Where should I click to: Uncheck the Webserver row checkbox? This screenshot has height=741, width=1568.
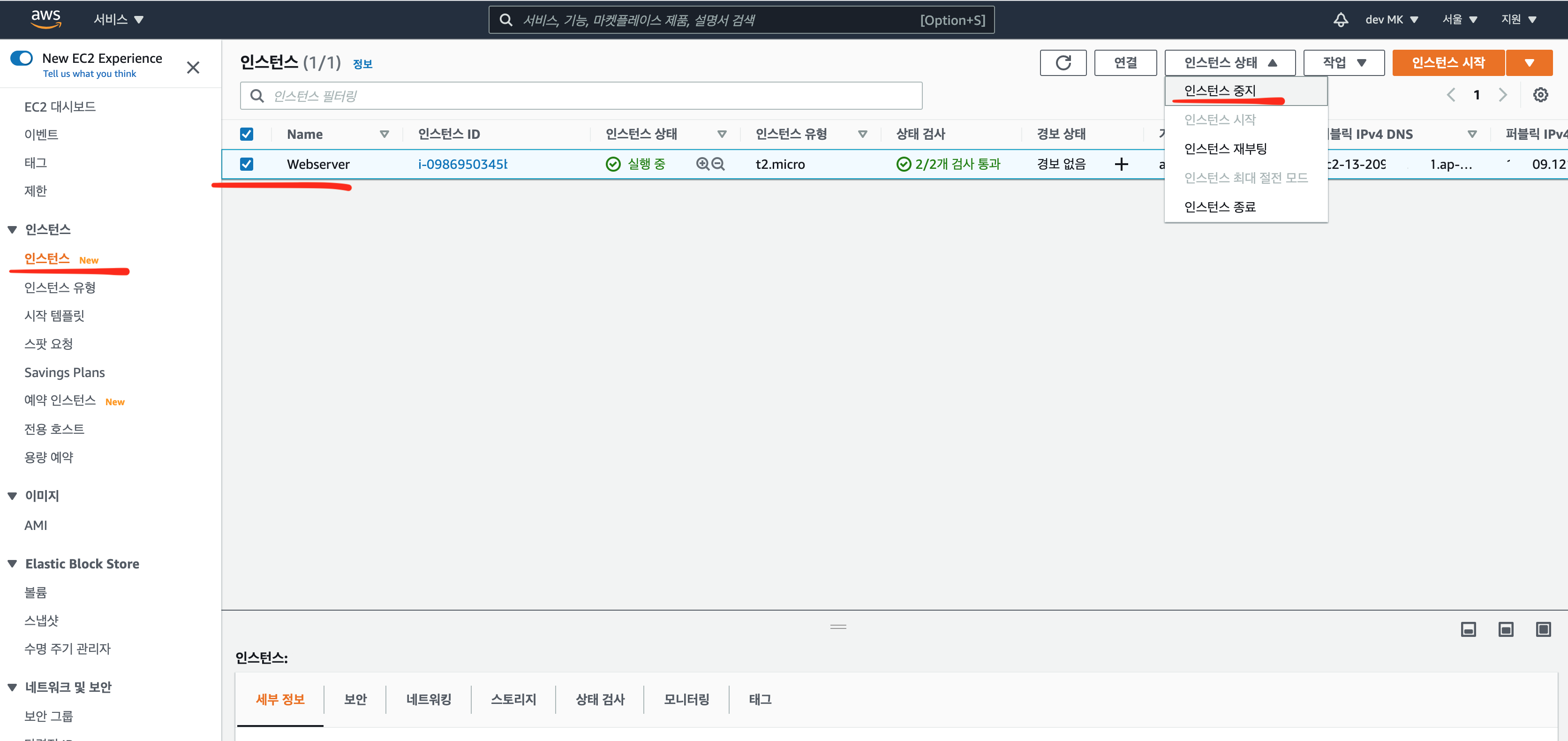(x=247, y=165)
